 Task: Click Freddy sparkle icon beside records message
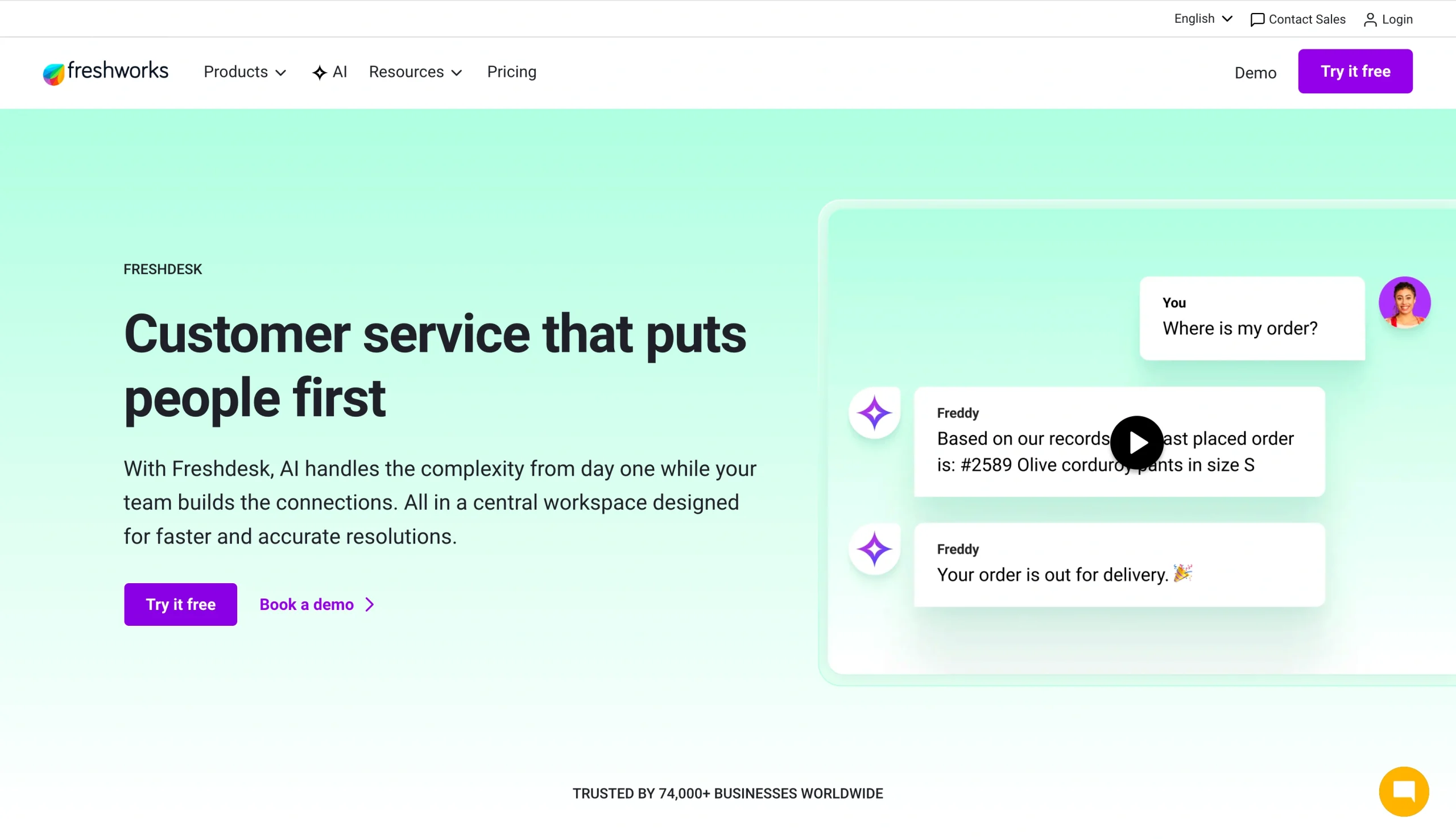(874, 413)
